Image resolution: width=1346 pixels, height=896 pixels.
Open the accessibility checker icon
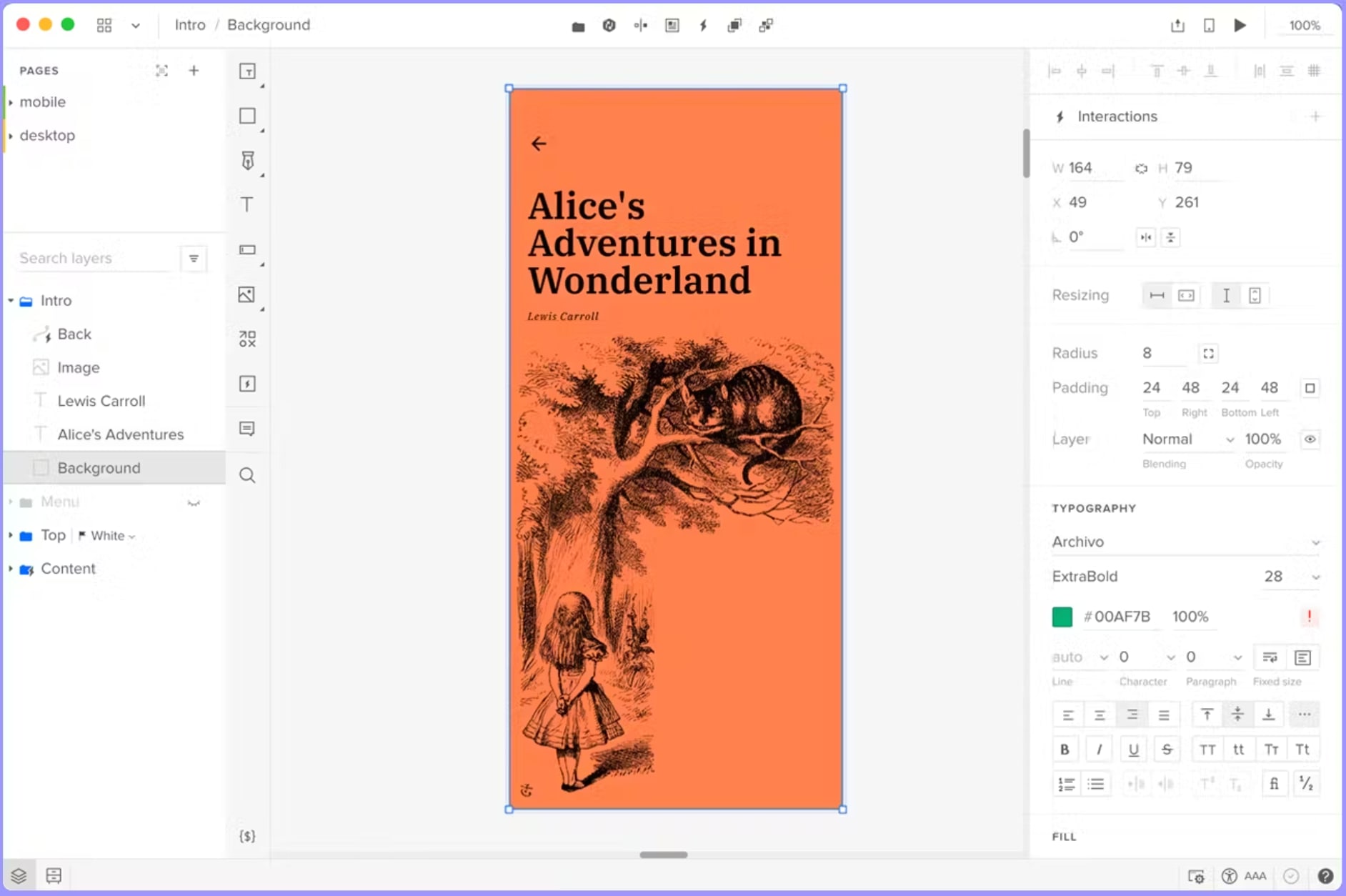point(1229,876)
